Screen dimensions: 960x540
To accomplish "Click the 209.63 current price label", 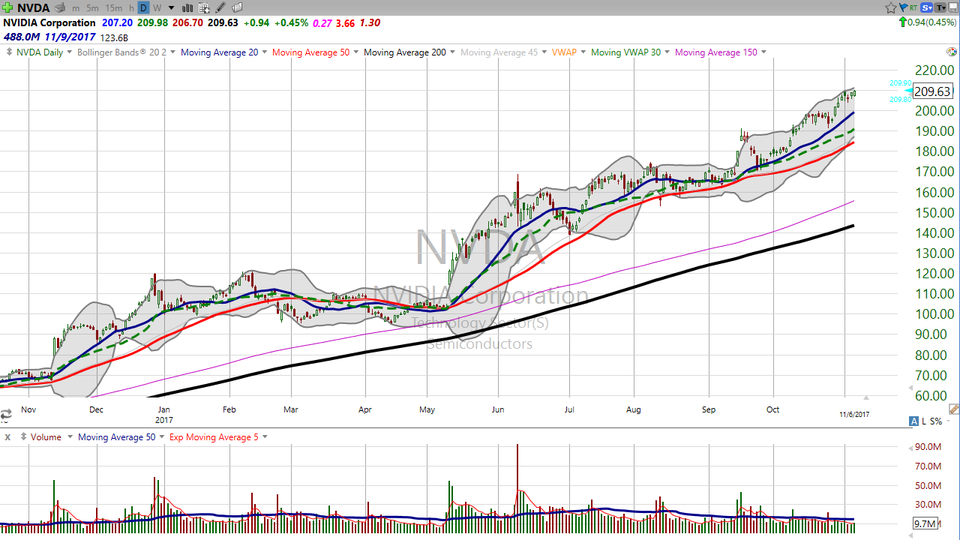I will (932, 92).
